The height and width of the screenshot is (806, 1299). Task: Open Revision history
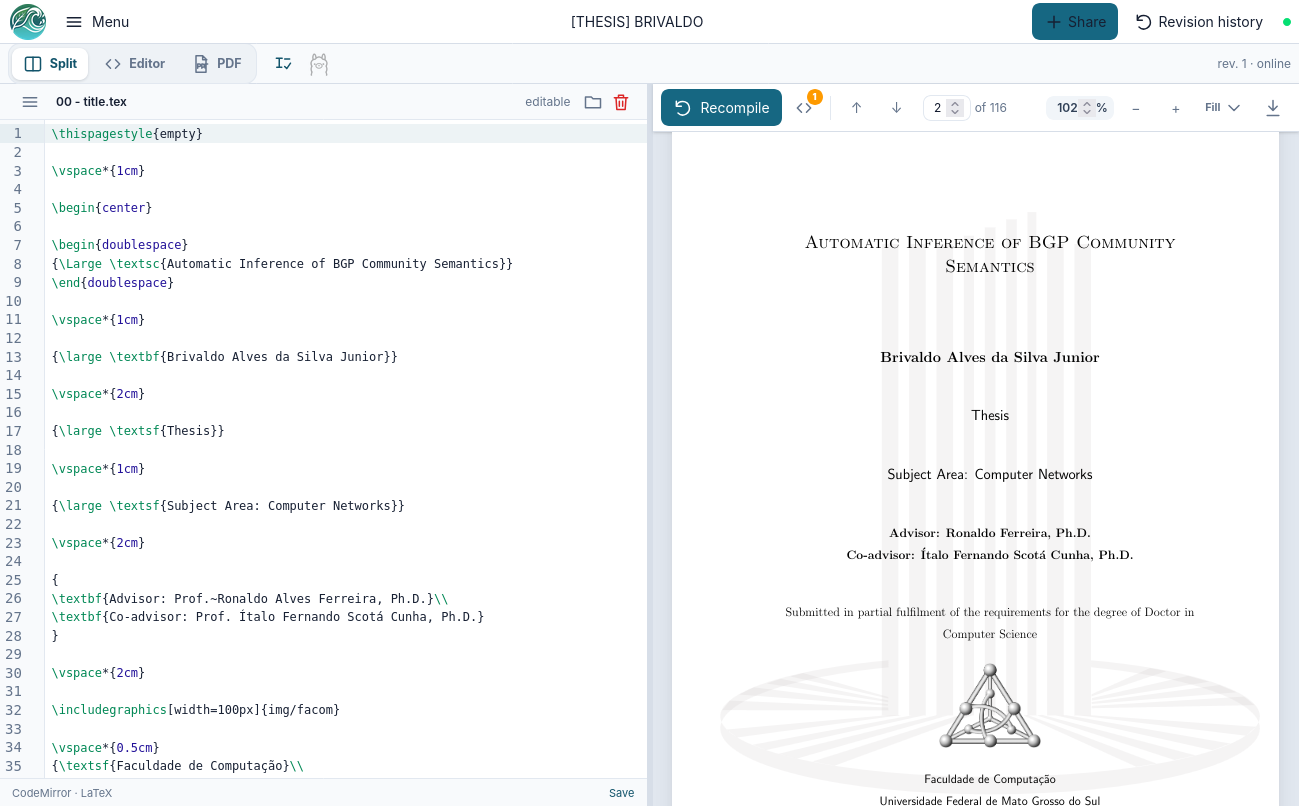1199,22
